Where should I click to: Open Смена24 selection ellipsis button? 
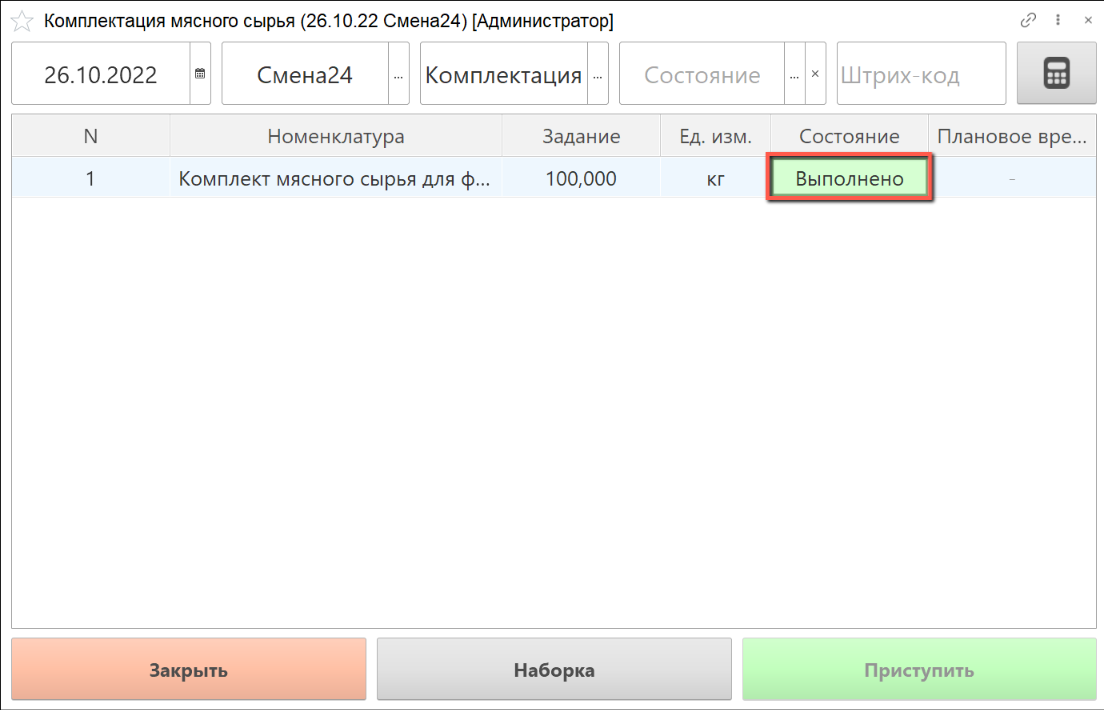(x=398, y=74)
